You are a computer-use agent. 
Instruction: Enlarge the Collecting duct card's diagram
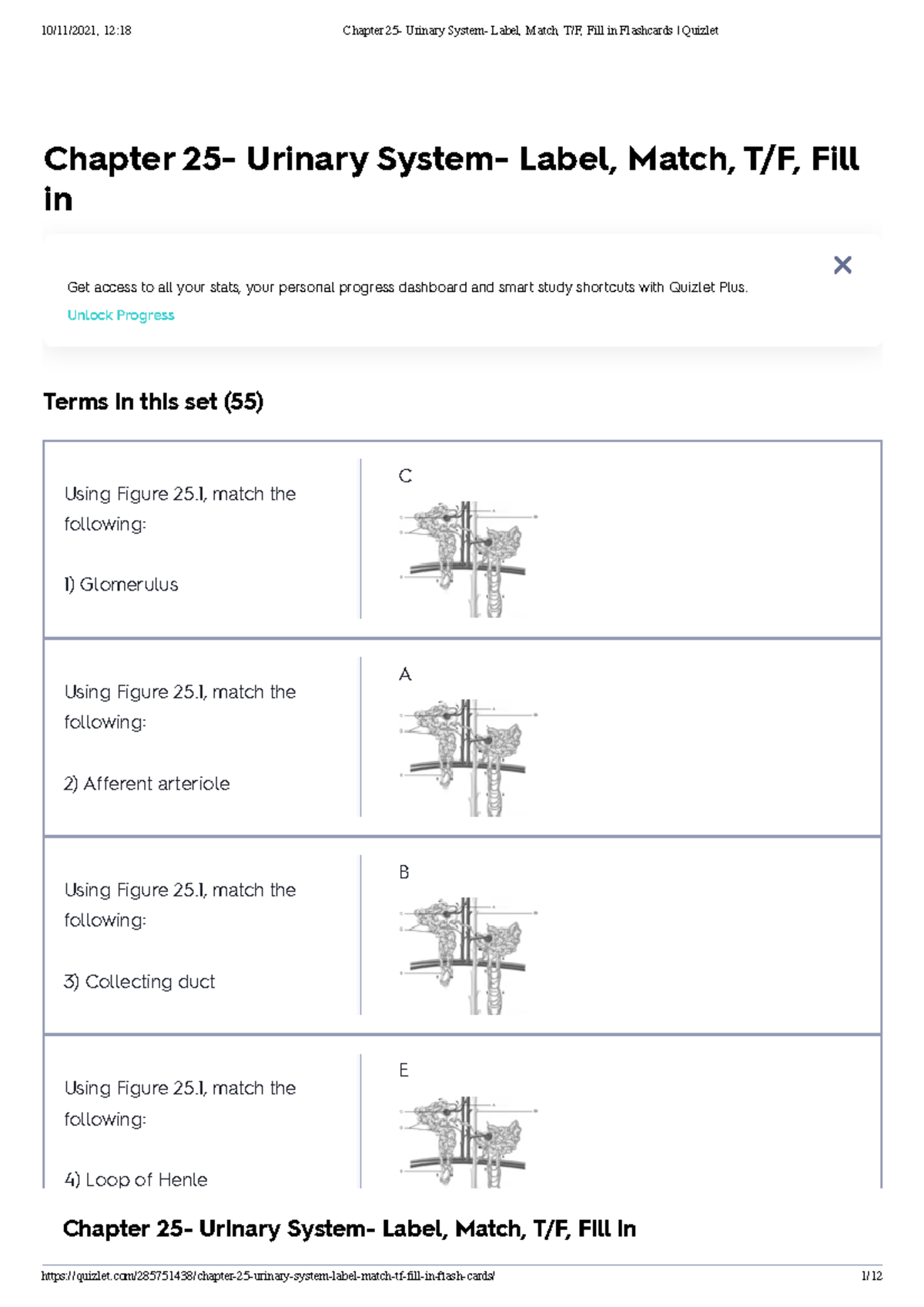467,955
